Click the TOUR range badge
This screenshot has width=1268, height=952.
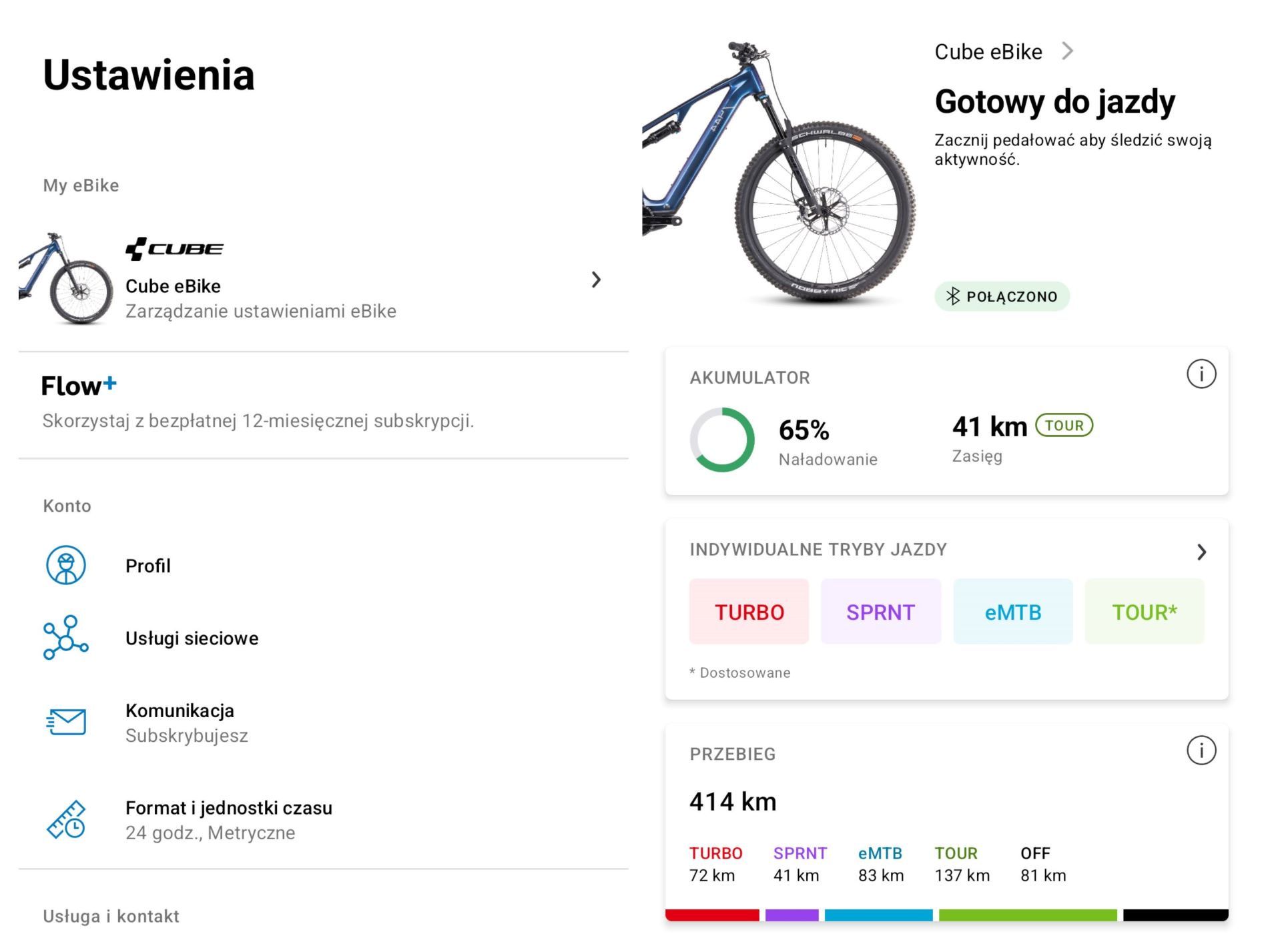point(1064,426)
